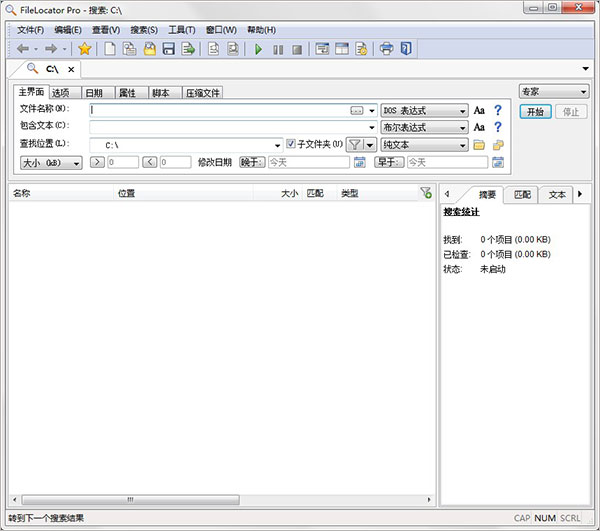Click the blue help book icon

(406, 49)
